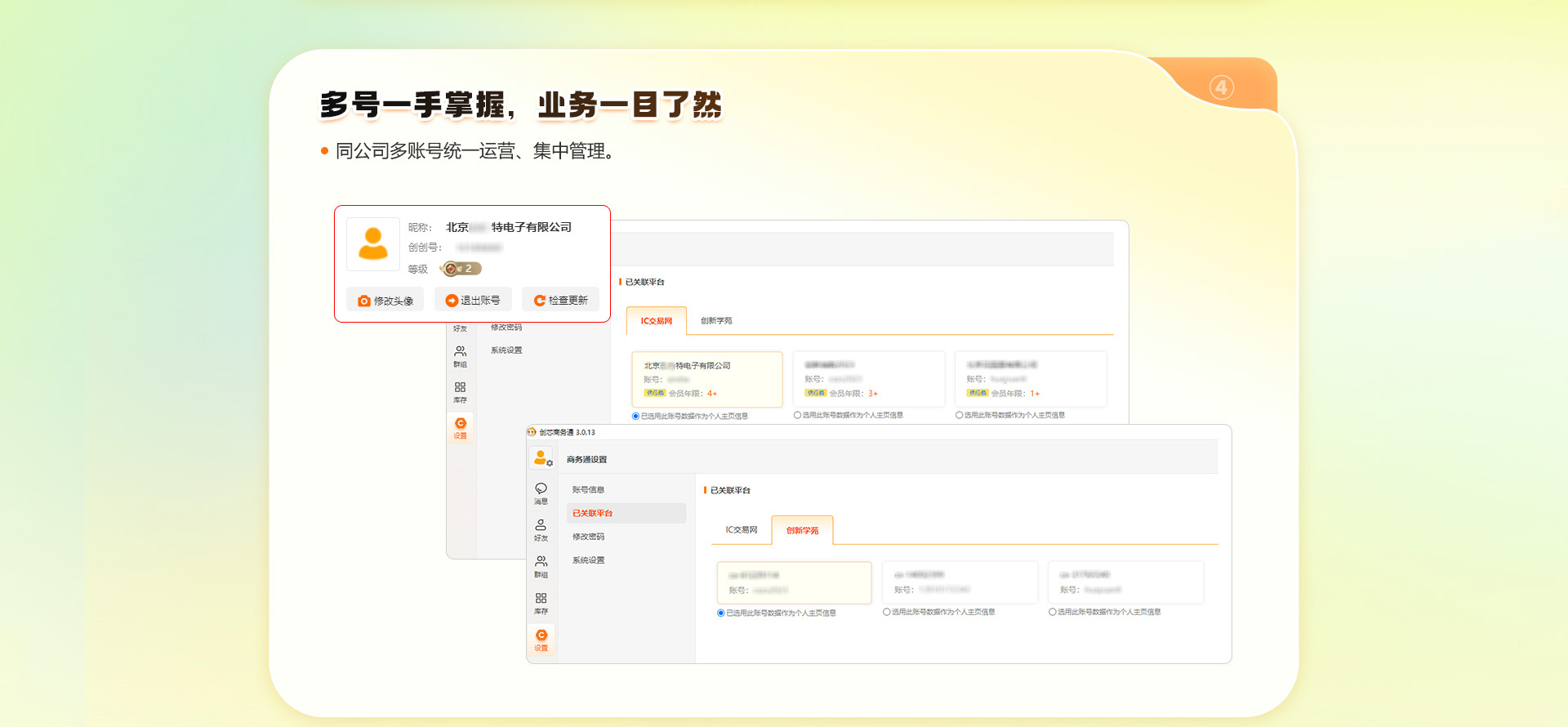Click the 好友 friends icon in the front window
Image resolution: width=1568 pixels, height=727 pixels.
(541, 529)
